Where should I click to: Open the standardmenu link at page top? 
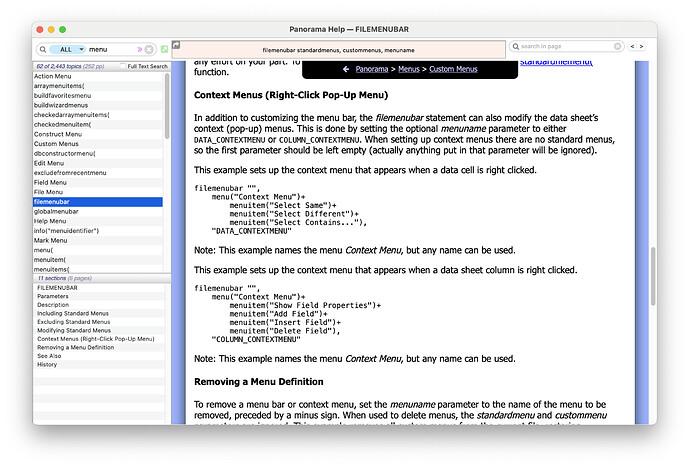[556, 62]
